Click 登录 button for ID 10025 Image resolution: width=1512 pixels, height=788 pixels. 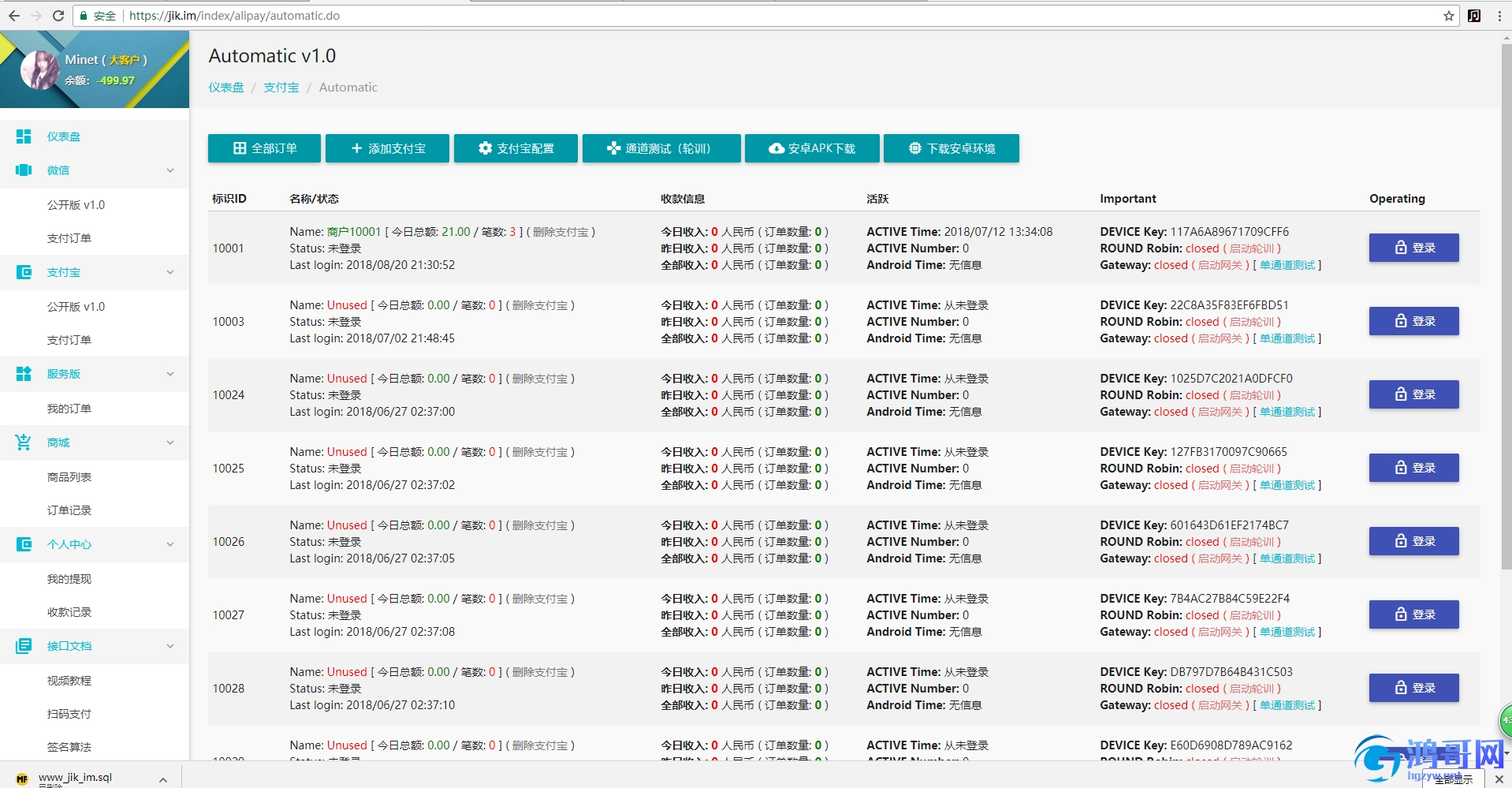tap(1413, 468)
